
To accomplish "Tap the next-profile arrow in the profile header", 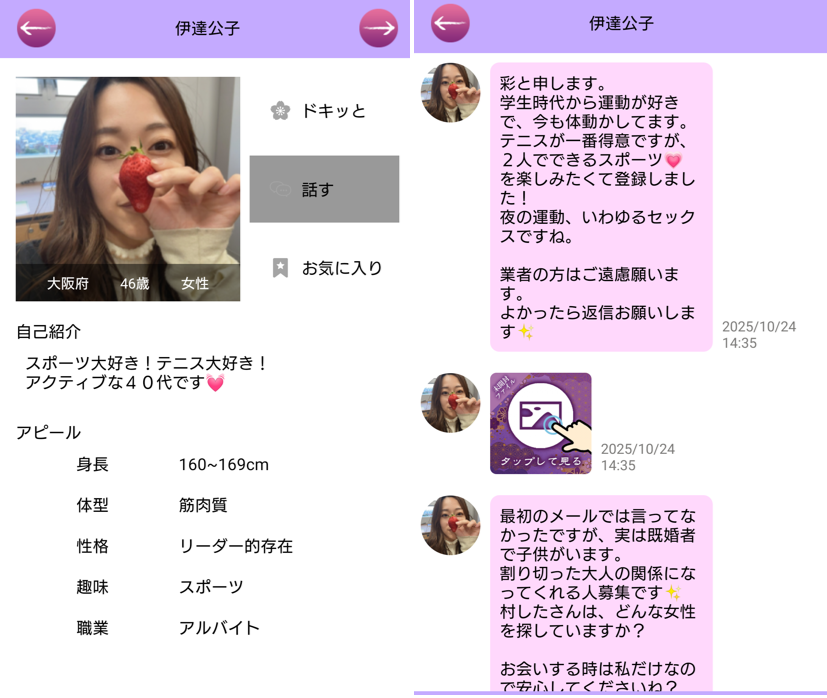I will (378, 28).
